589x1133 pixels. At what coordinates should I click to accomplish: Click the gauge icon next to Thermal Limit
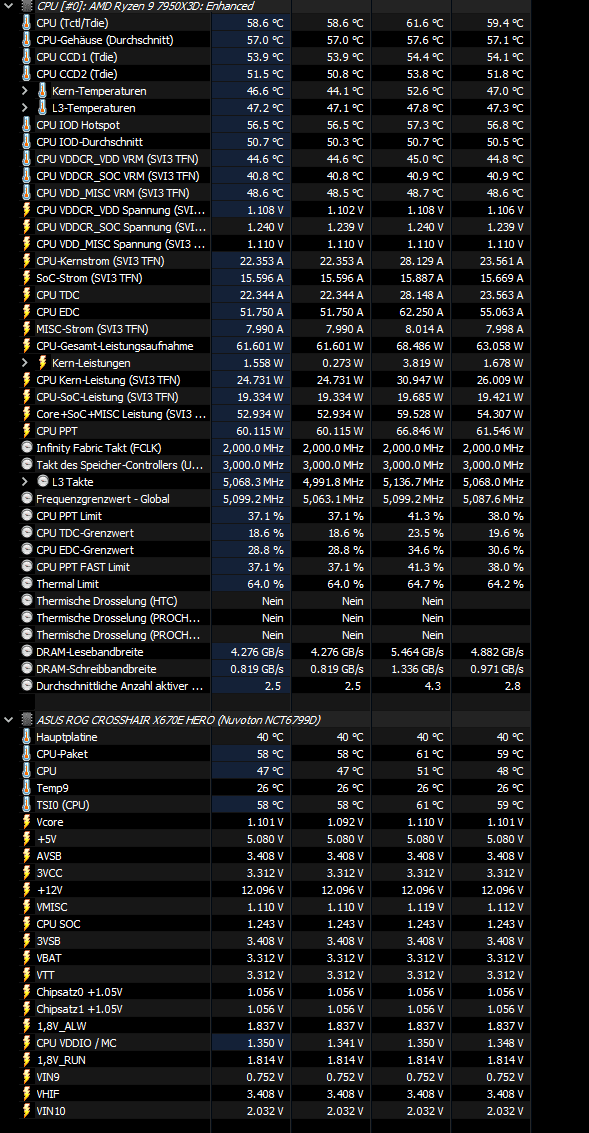click(x=27, y=584)
